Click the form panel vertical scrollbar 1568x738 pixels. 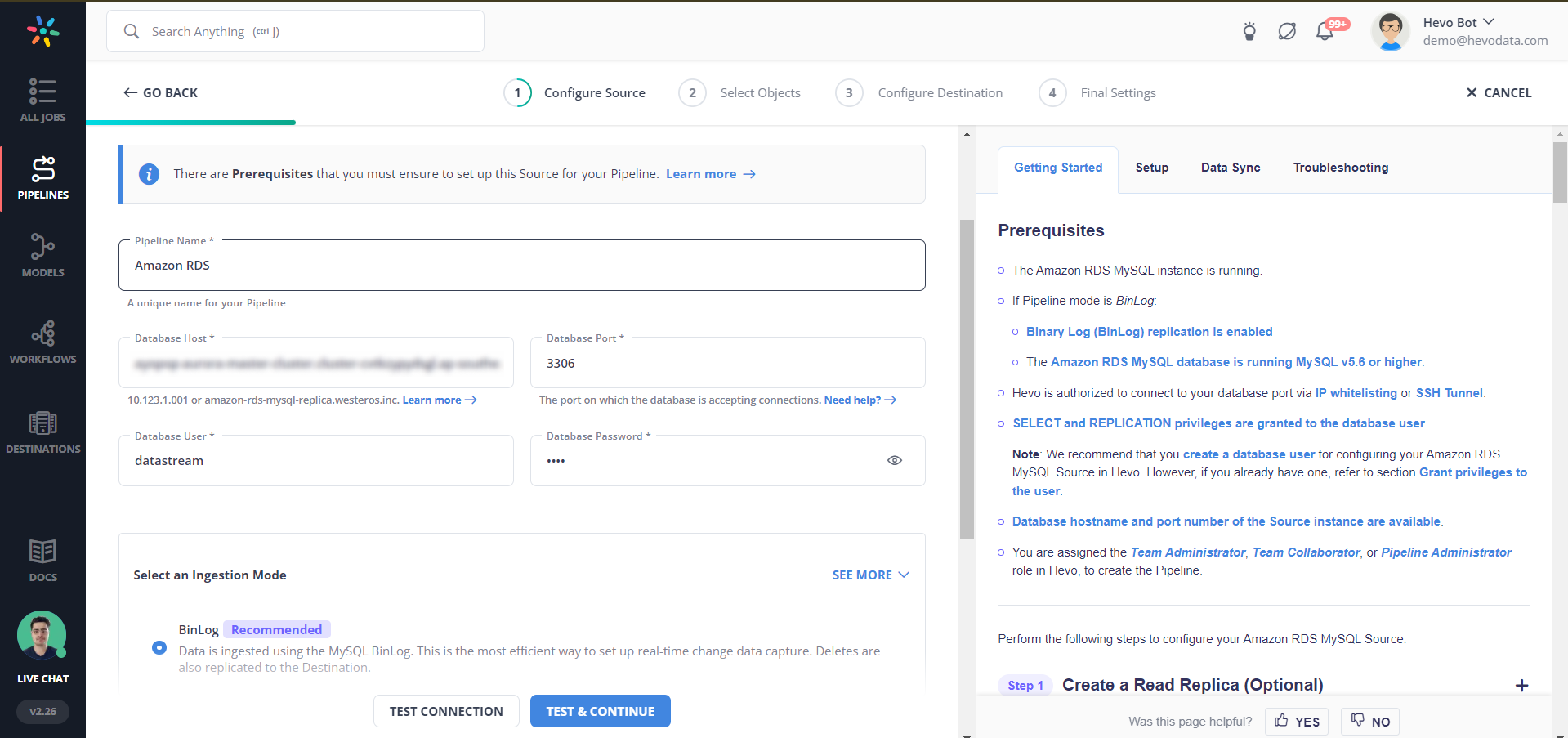[x=967, y=379]
